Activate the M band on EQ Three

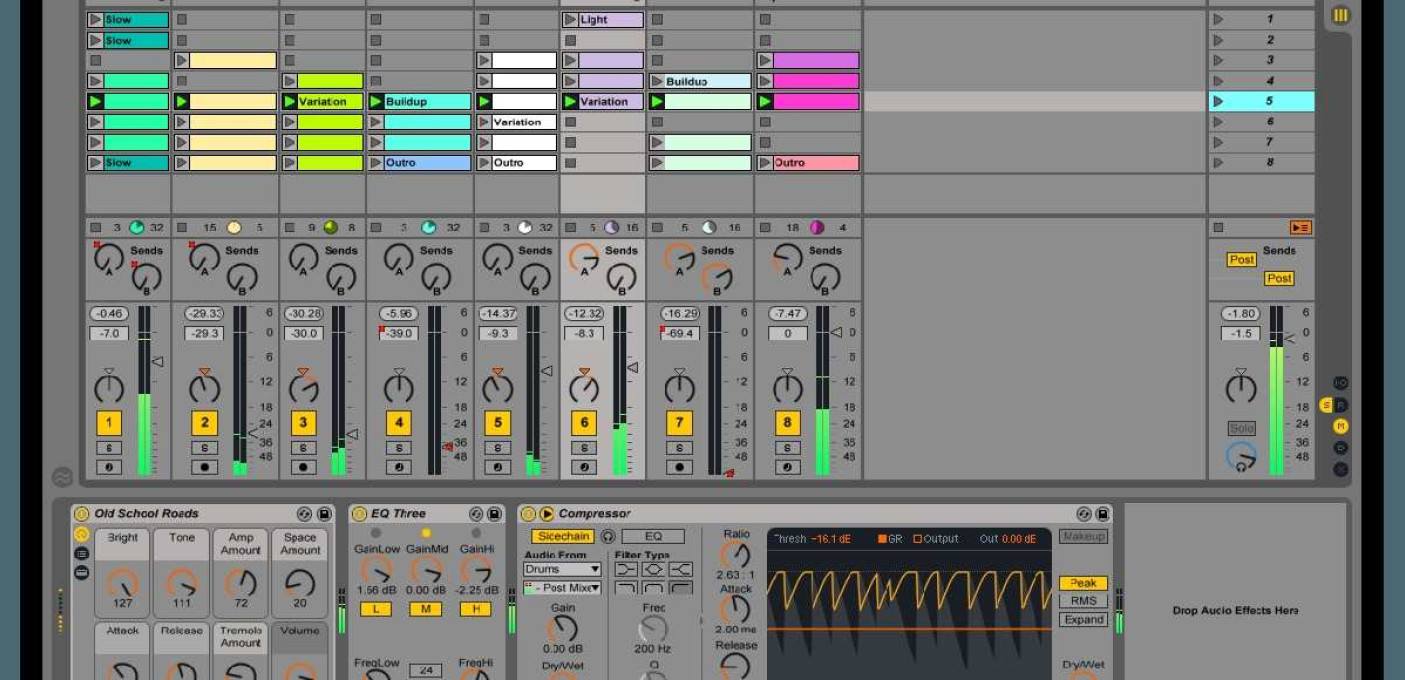pyautogui.click(x=425, y=608)
